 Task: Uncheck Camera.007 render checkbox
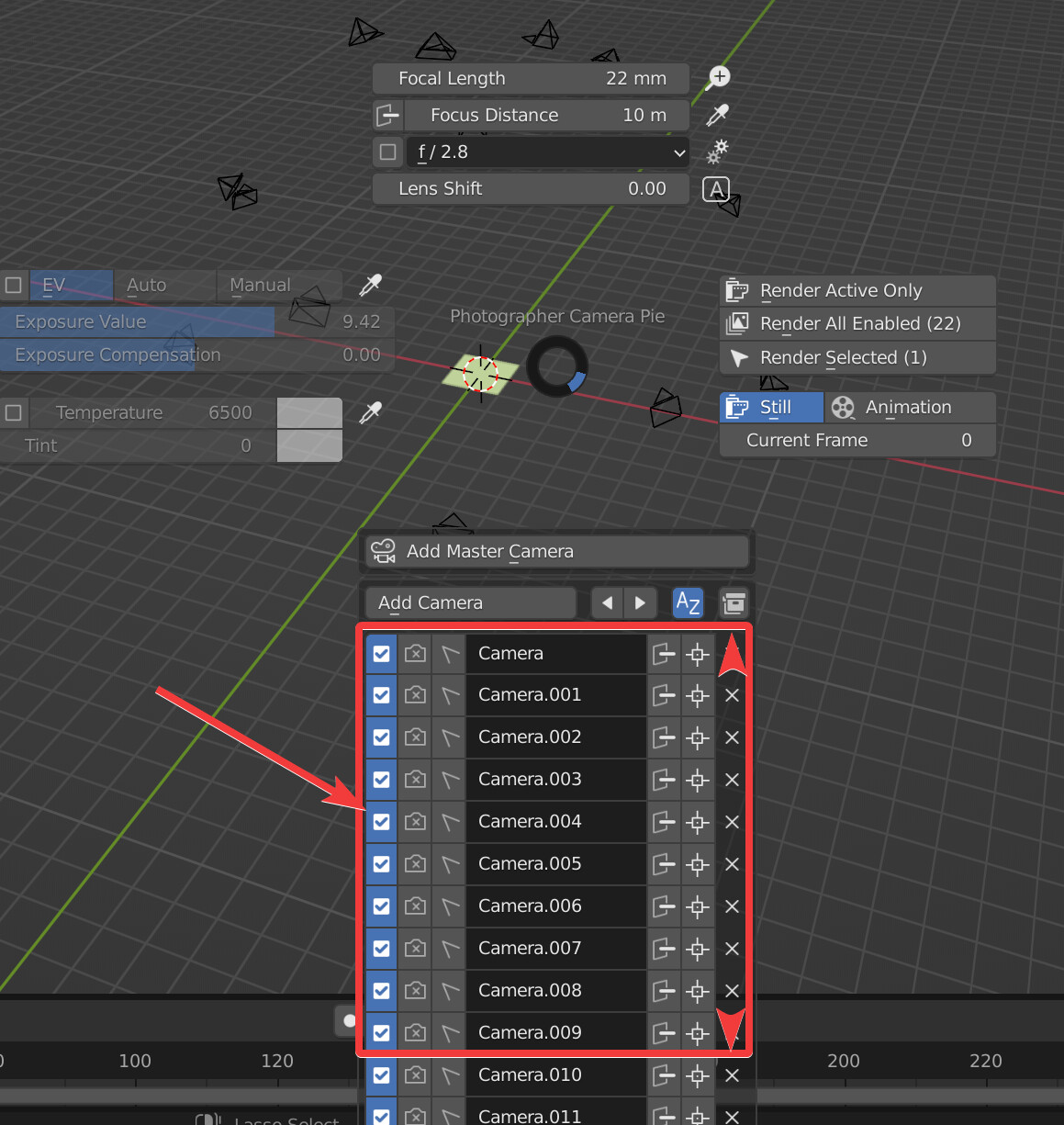pyautogui.click(x=381, y=949)
